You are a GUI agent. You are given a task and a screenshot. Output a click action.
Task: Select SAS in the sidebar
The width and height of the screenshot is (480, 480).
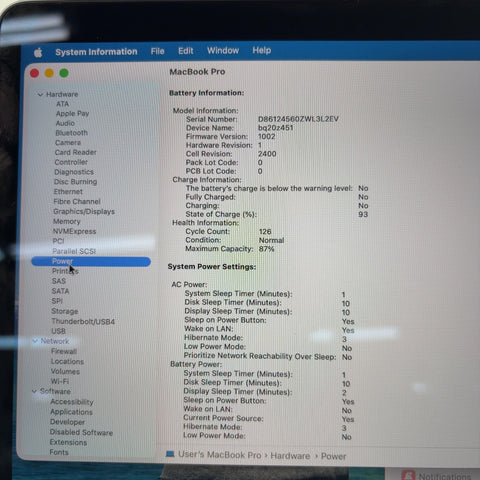pyautogui.click(x=59, y=281)
